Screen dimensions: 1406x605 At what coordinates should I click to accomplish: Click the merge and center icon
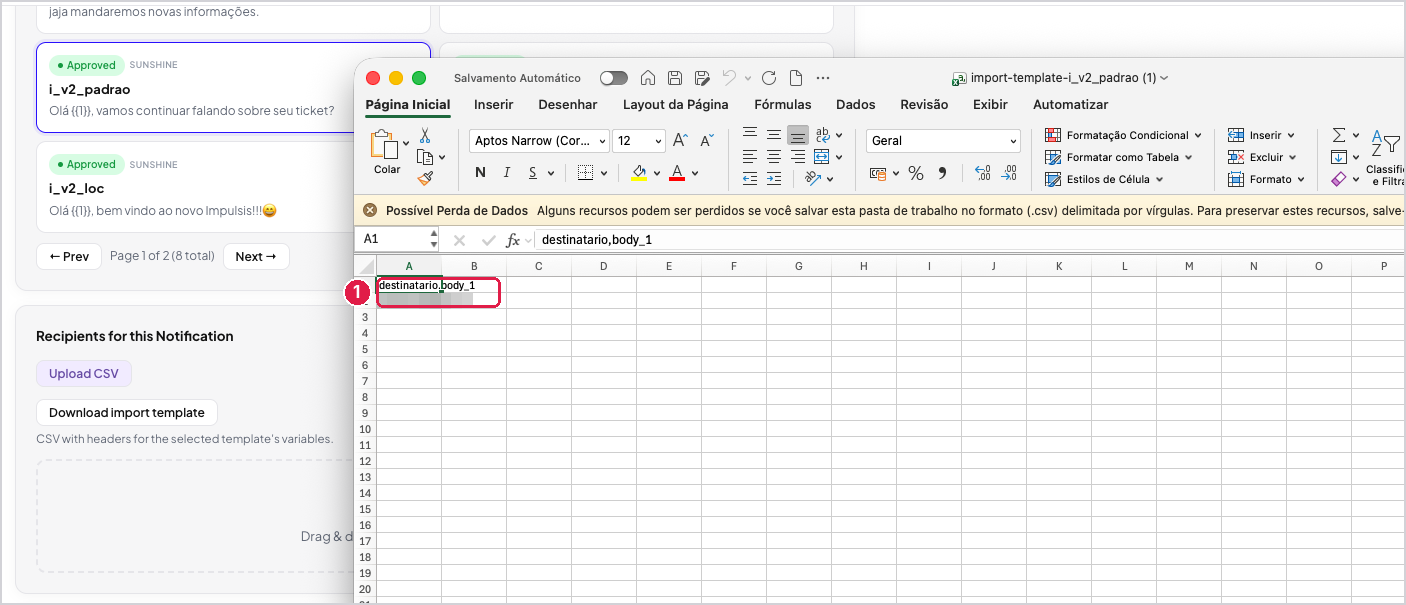822,157
